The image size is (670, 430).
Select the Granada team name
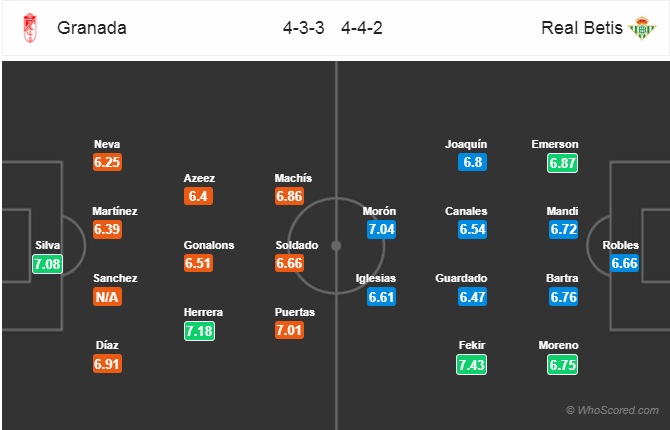click(x=92, y=28)
